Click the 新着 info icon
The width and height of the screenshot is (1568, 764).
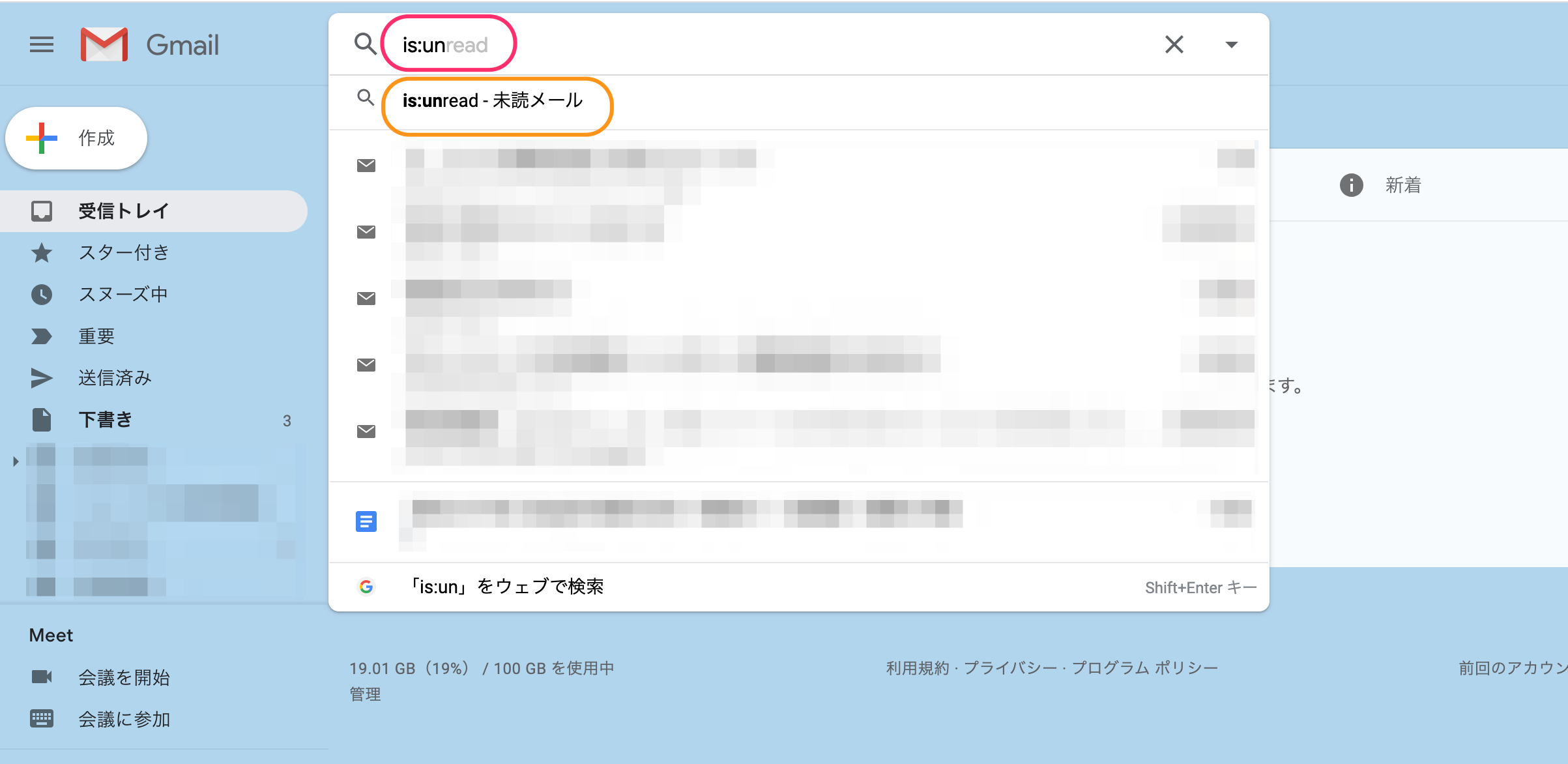click(1351, 185)
